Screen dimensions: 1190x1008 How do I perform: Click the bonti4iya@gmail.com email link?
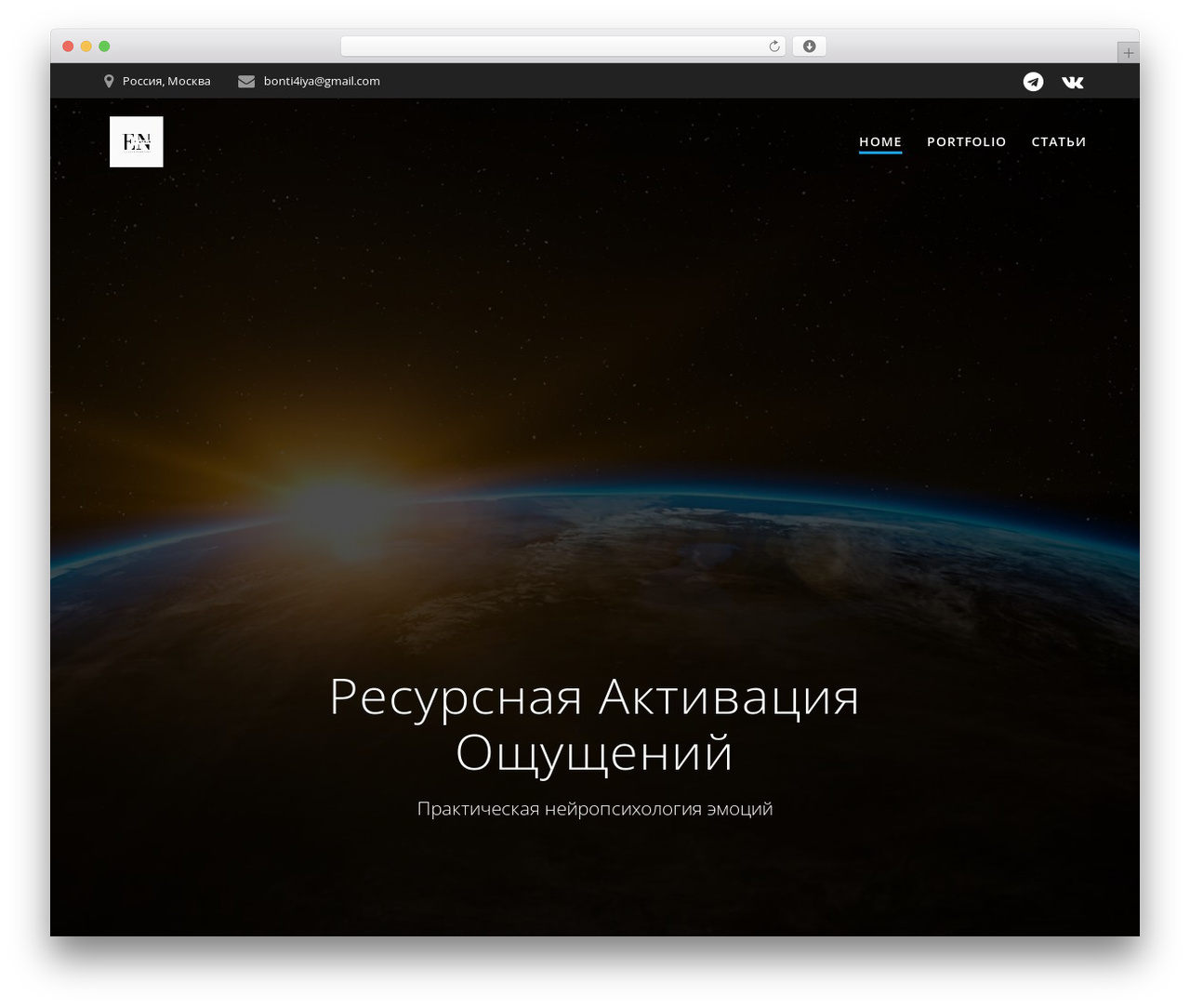[x=322, y=81]
